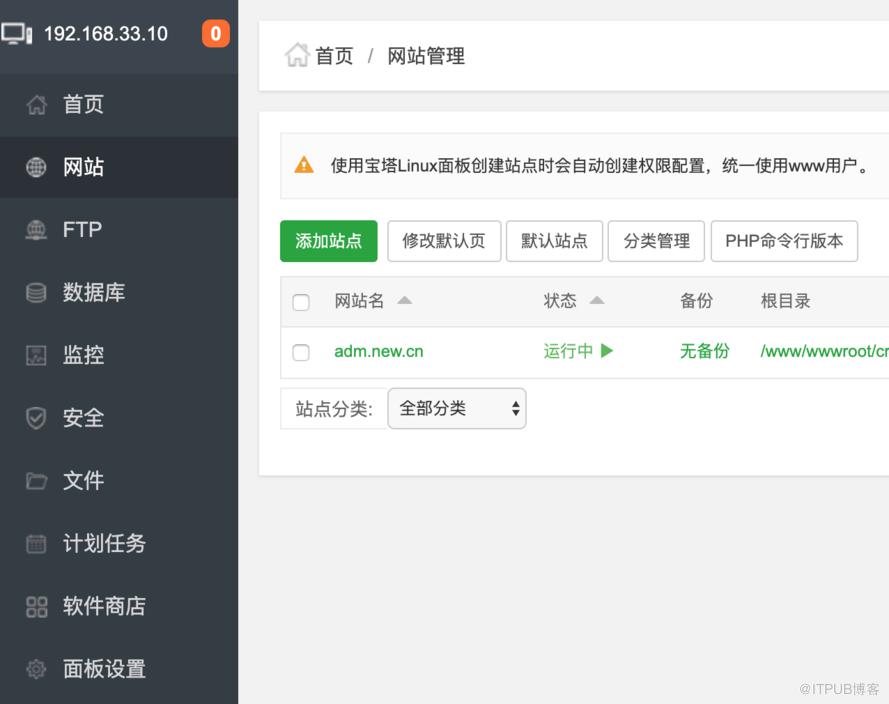Click the calendar icon for 计划任务
The width and height of the screenshot is (889, 704).
coord(36,544)
